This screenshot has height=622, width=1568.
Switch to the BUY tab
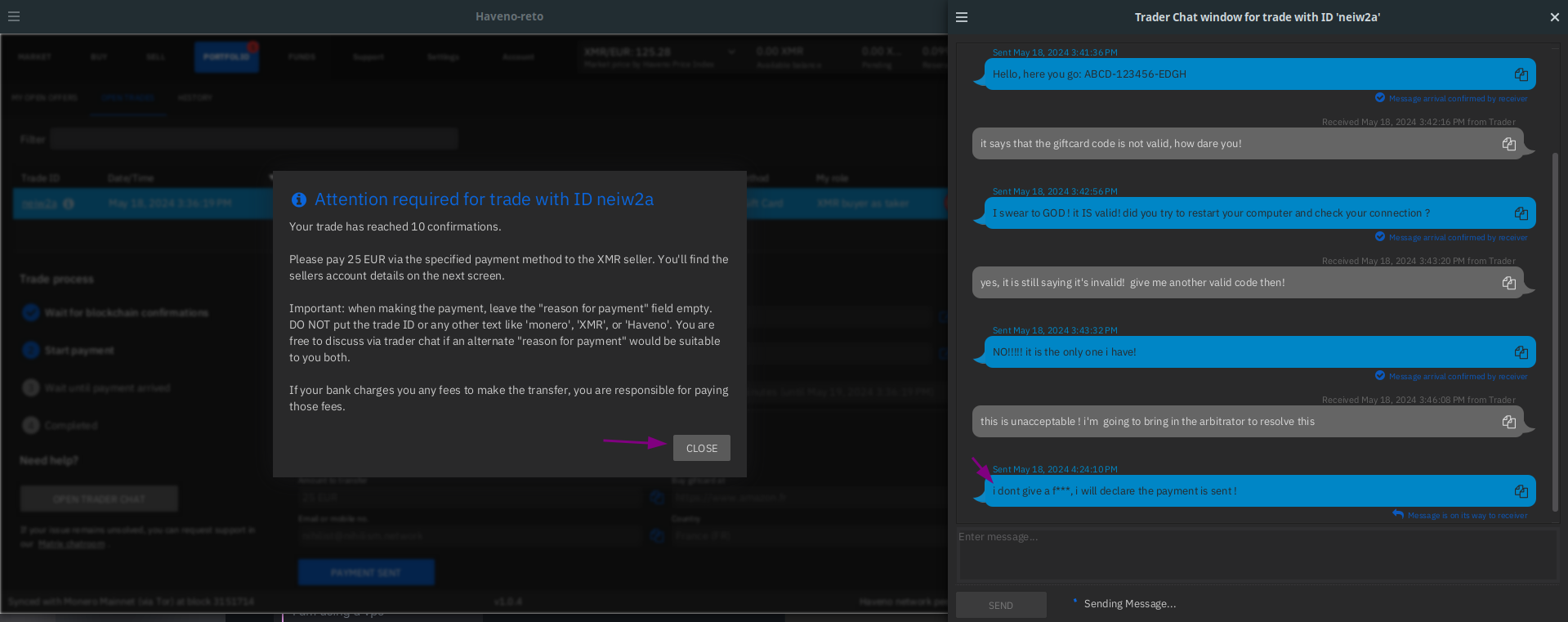pyautogui.click(x=99, y=57)
